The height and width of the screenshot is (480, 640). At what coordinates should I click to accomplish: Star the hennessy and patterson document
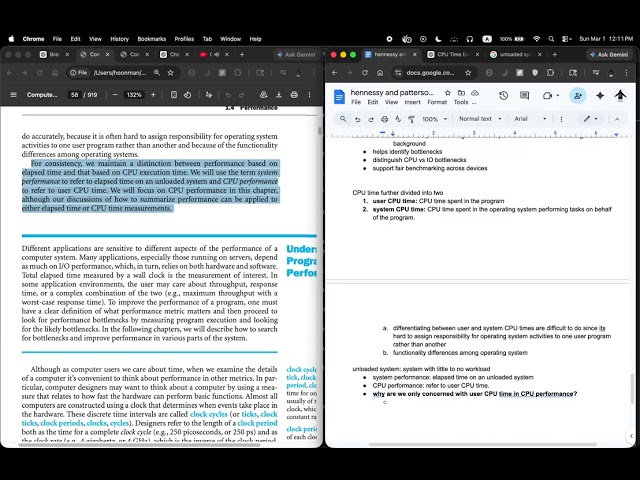click(448, 93)
